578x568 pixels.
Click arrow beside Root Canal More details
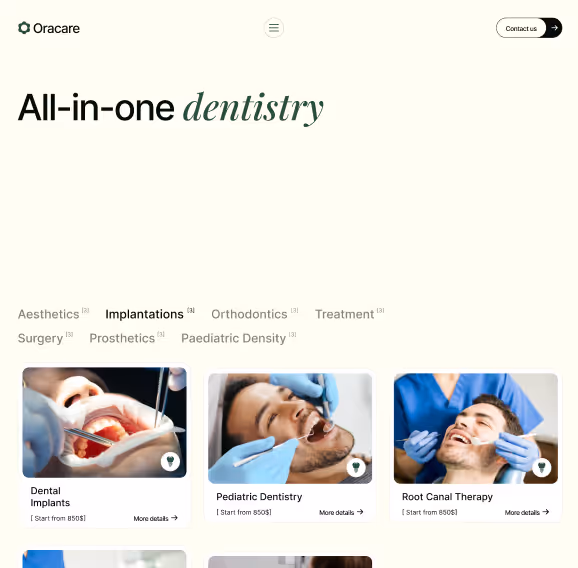click(x=546, y=512)
